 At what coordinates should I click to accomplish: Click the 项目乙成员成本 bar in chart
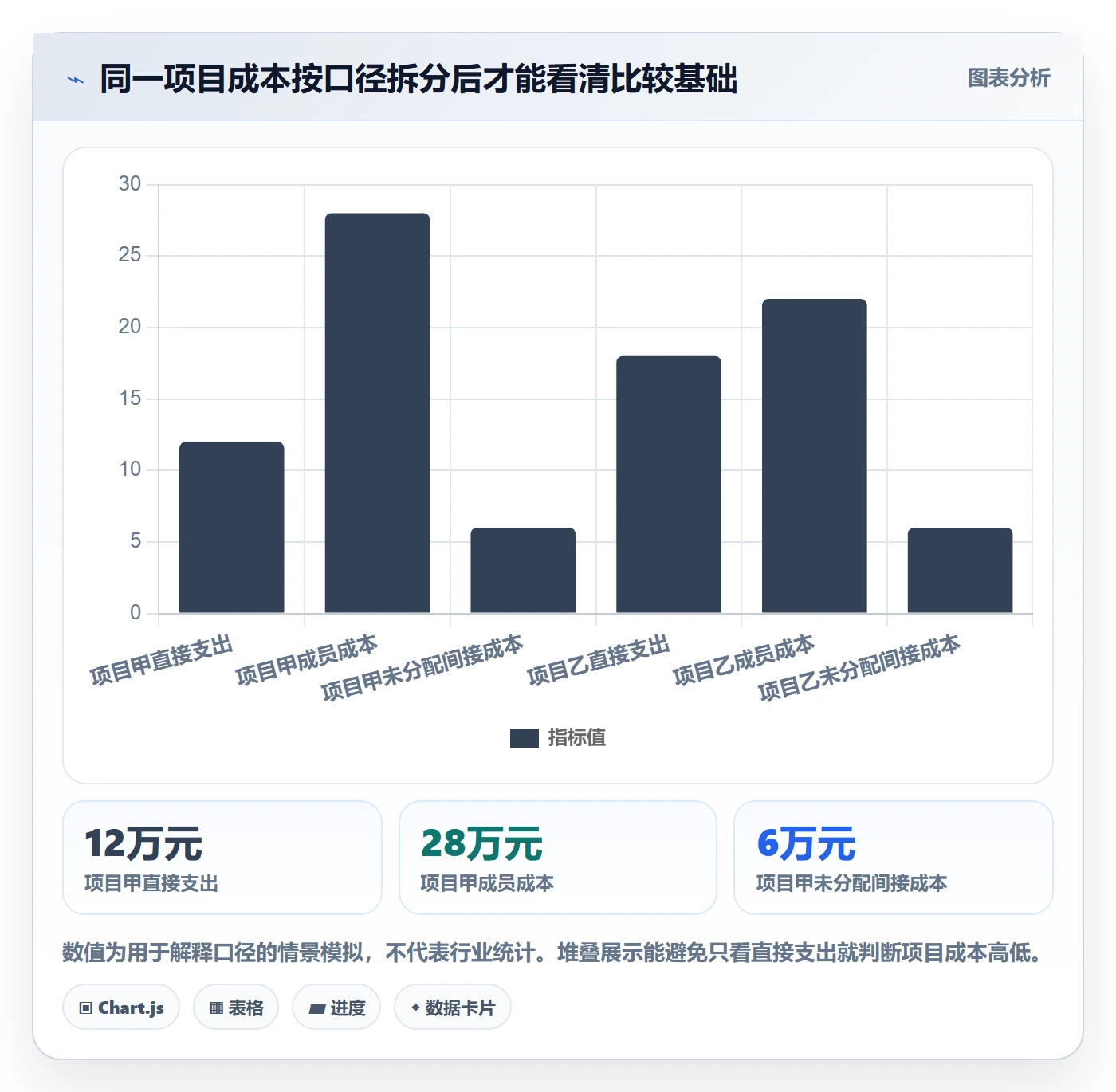pyautogui.click(x=815, y=456)
